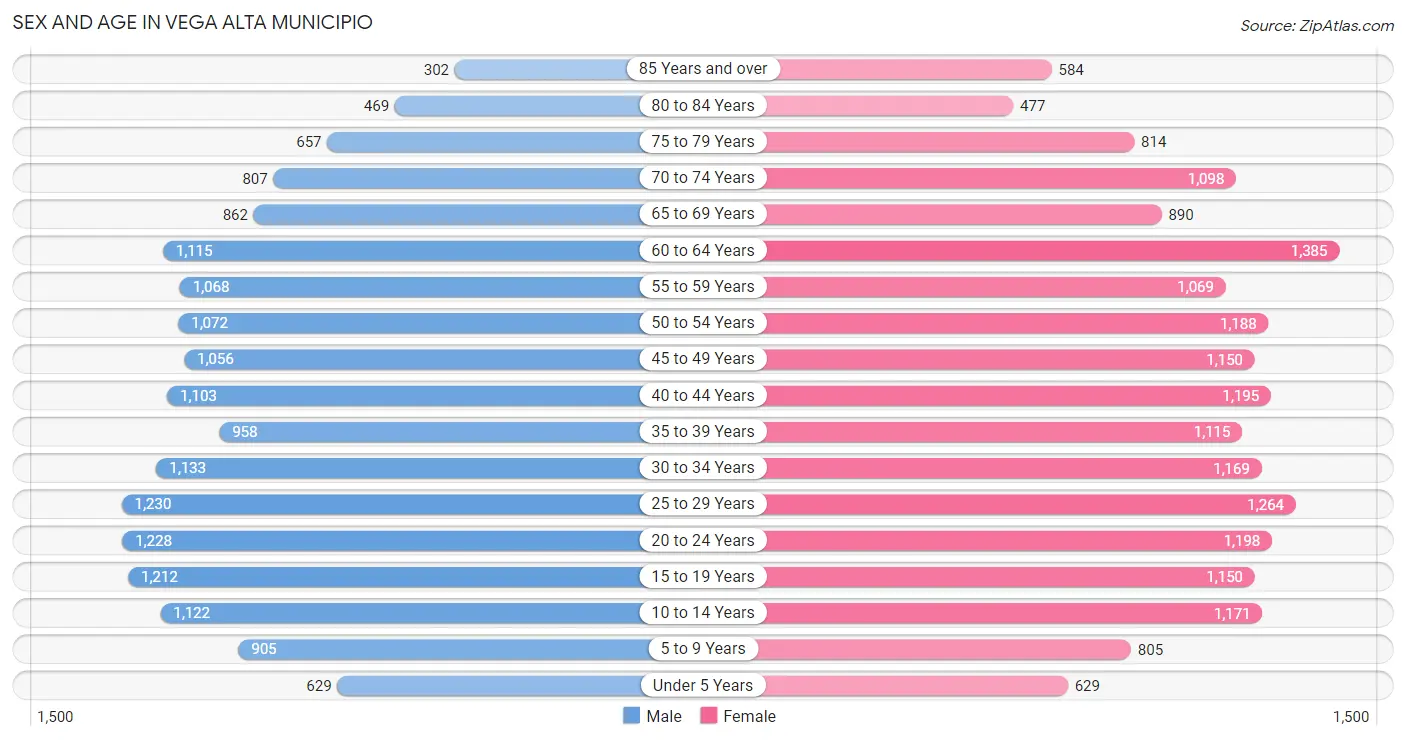The height and width of the screenshot is (741, 1406).
Task: Click the pink Female legend swatch
Action: coord(709,716)
